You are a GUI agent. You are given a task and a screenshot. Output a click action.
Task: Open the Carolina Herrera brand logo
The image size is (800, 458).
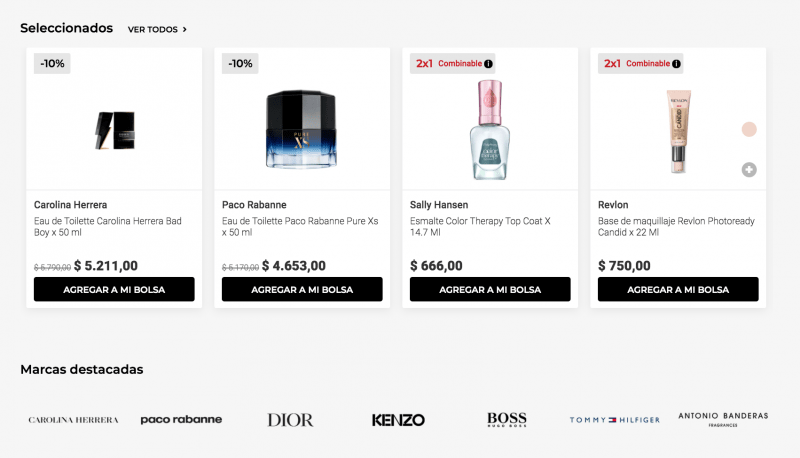click(73, 420)
